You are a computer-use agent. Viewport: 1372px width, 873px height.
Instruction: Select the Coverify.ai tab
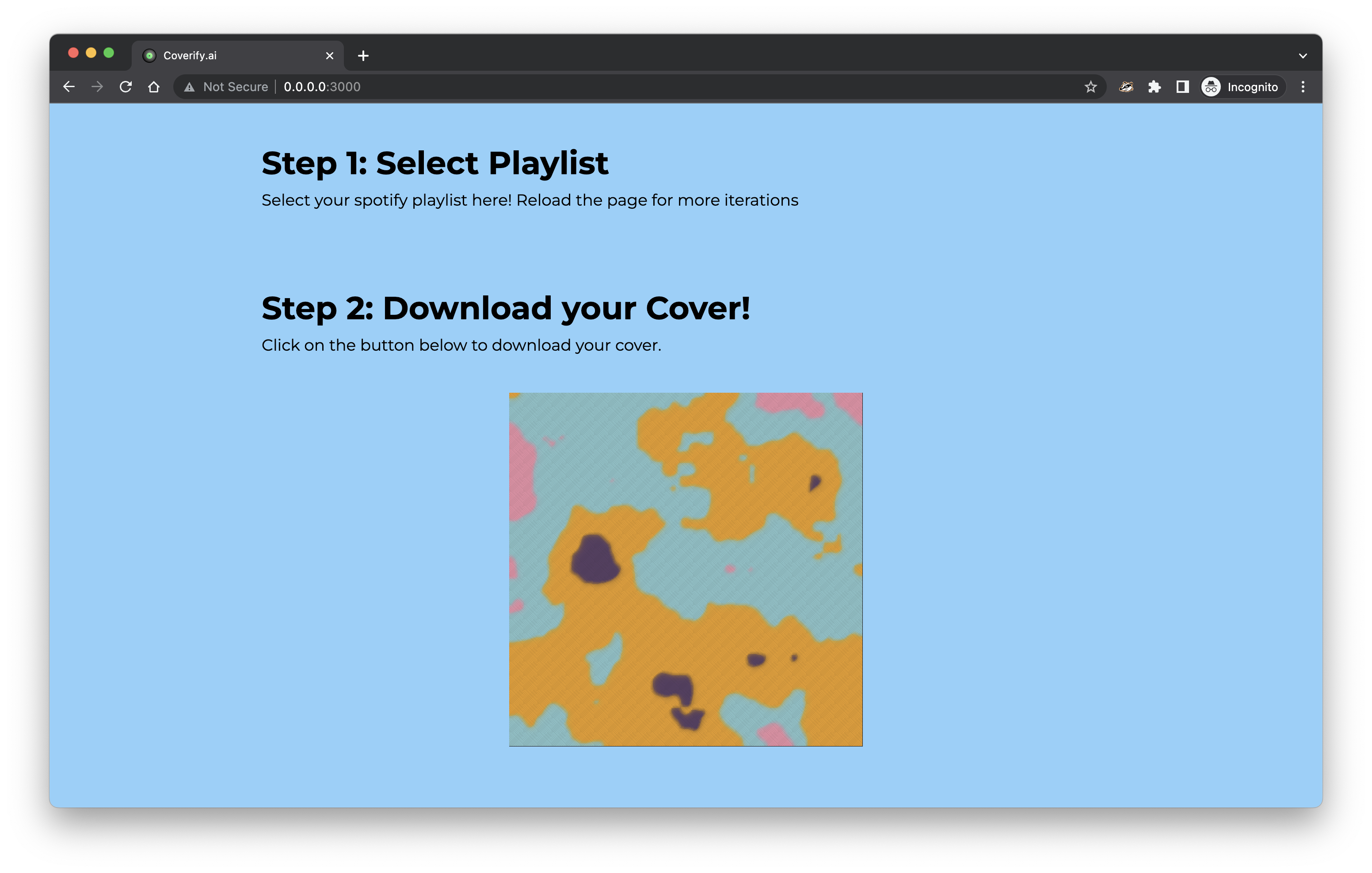(x=228, y=56)
